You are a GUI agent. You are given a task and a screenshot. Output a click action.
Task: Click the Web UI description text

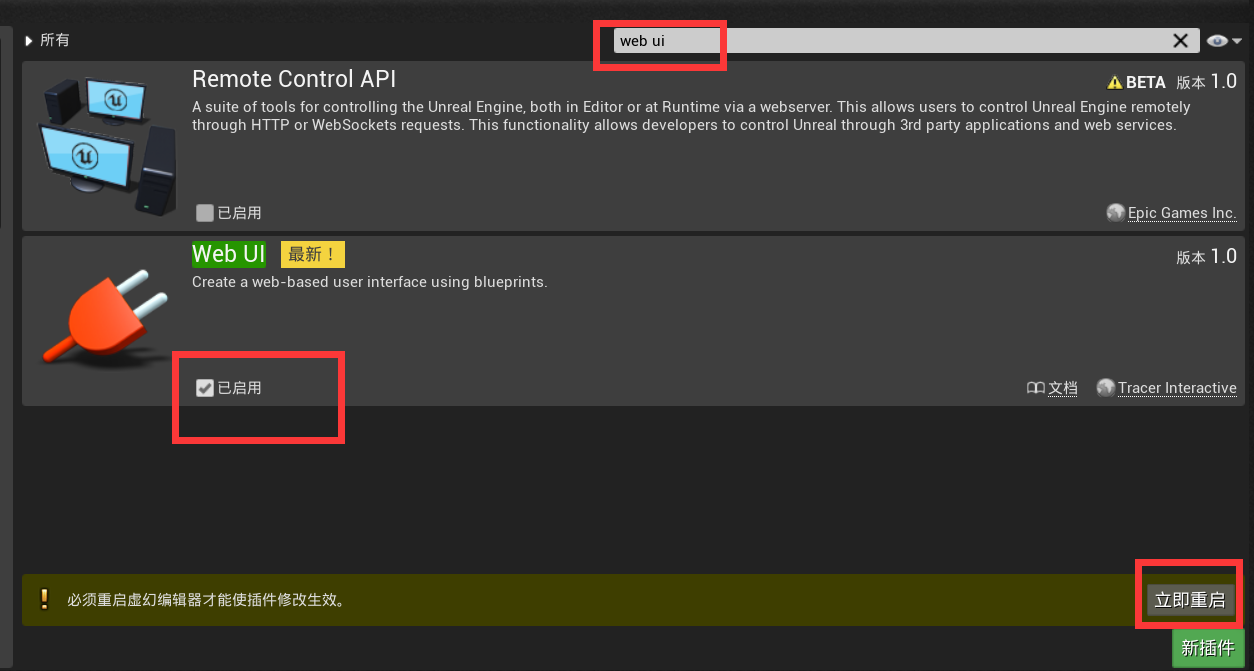(x=370, y=282)
